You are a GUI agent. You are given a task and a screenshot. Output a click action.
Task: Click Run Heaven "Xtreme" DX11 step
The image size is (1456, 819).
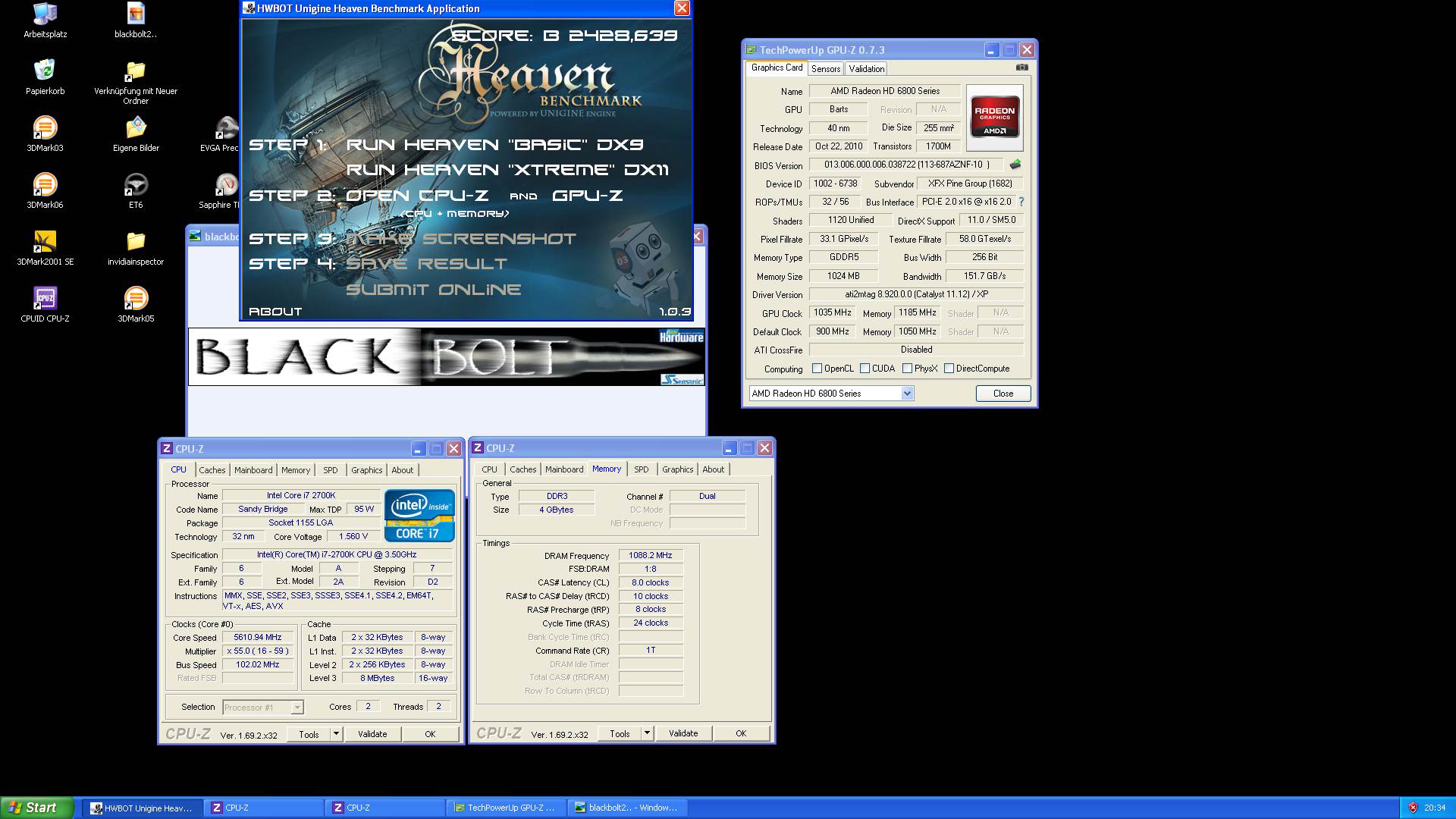point(507,170)
